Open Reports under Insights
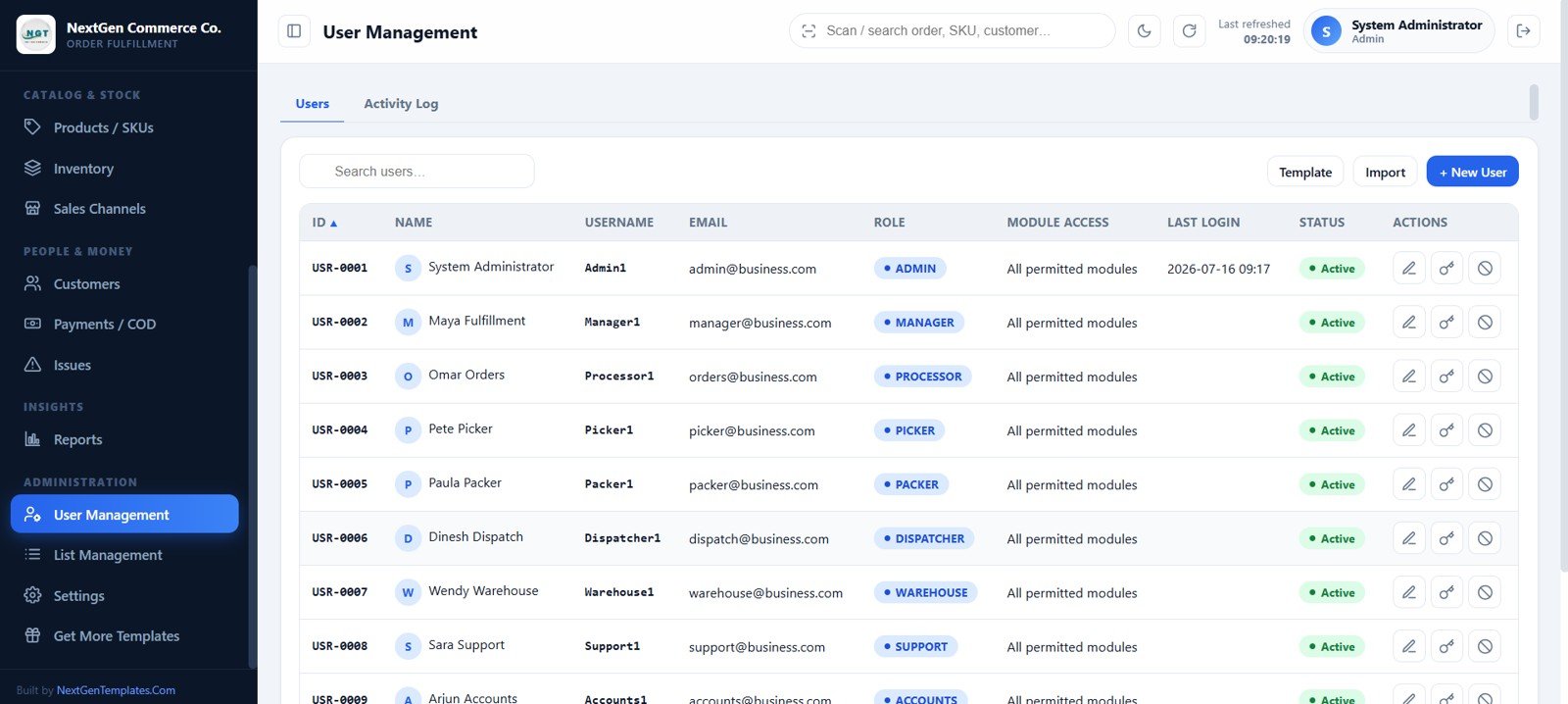 [x=124, y=440]
